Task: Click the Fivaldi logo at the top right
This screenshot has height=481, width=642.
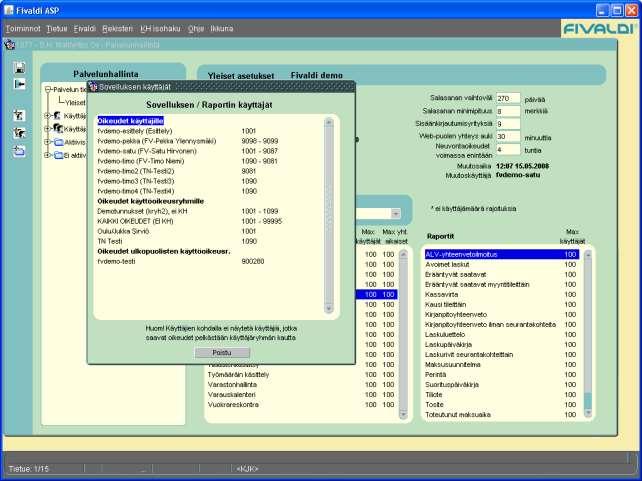Action: pyautogui.click(x=598, y=28)
